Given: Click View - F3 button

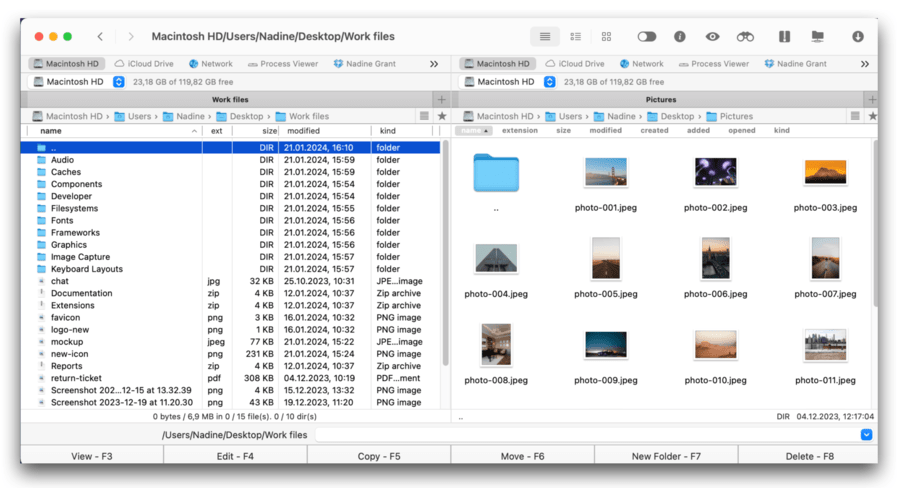Looking at the screenshot, I should [92, 456].
